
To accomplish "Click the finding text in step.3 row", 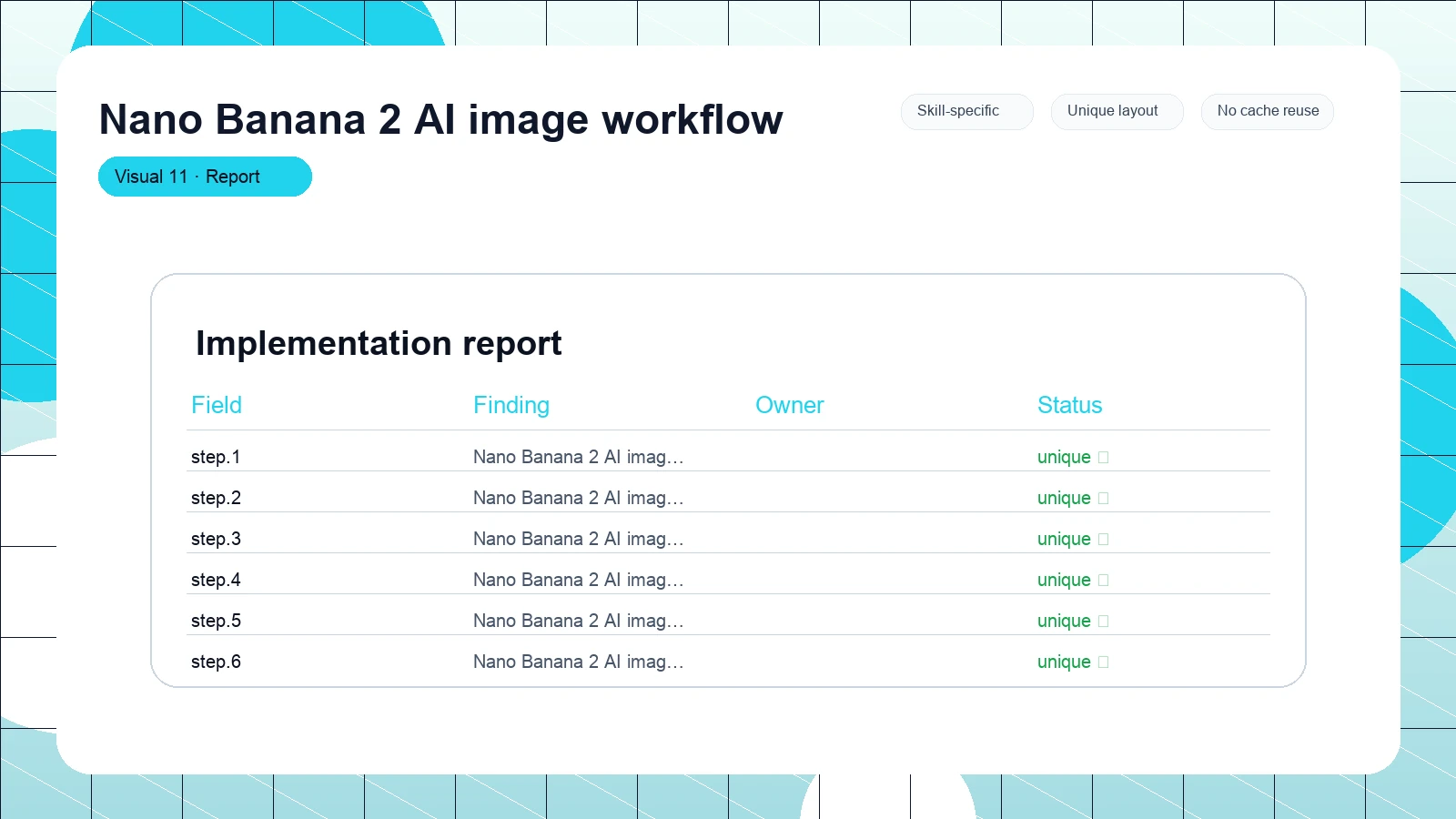I will point(579,539).
